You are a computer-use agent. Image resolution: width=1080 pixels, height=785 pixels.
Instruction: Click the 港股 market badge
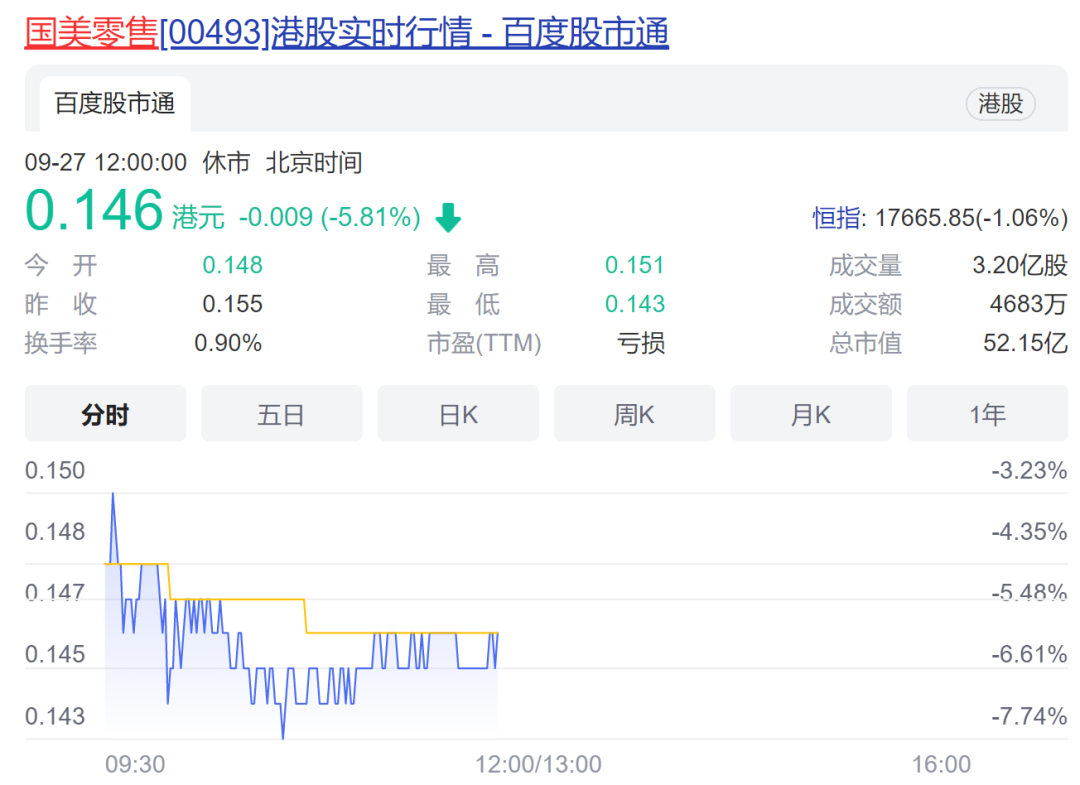pyautogui.click(x=1000, y=103)
